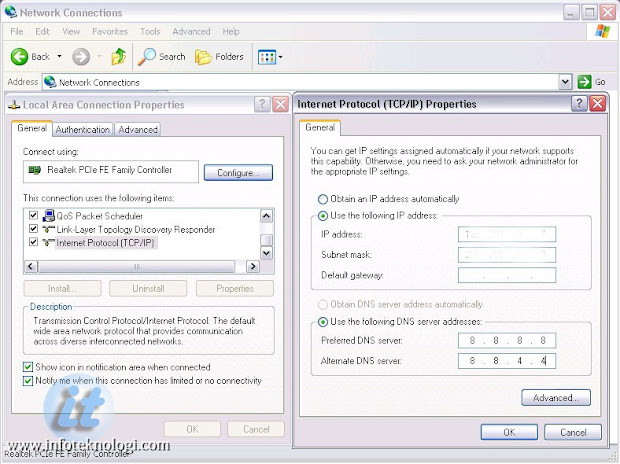This screenshot has width=620, height=464.
Task: Click OK in TCP/IP Properties dialog
Action: 509,432
